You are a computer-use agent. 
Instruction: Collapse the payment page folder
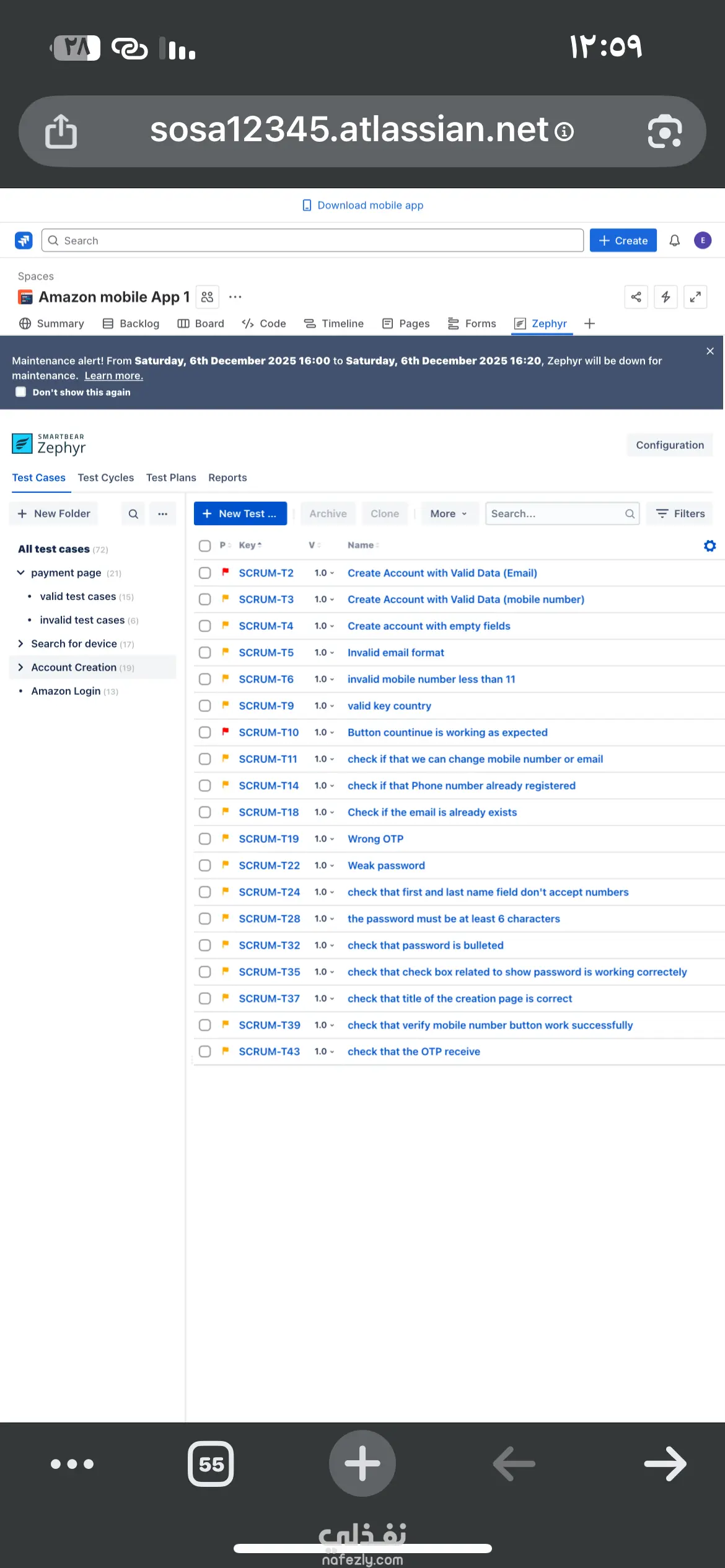coord(20,573)
